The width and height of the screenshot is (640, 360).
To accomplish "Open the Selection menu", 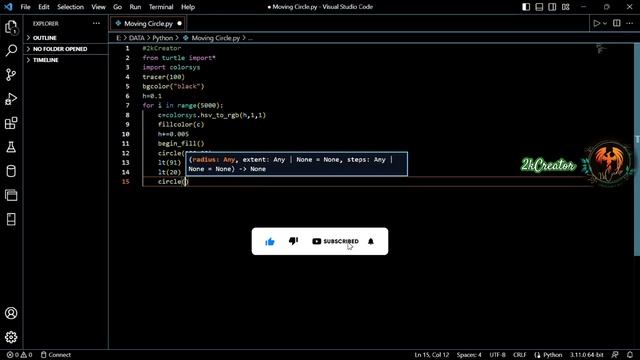I will point(70,7).
